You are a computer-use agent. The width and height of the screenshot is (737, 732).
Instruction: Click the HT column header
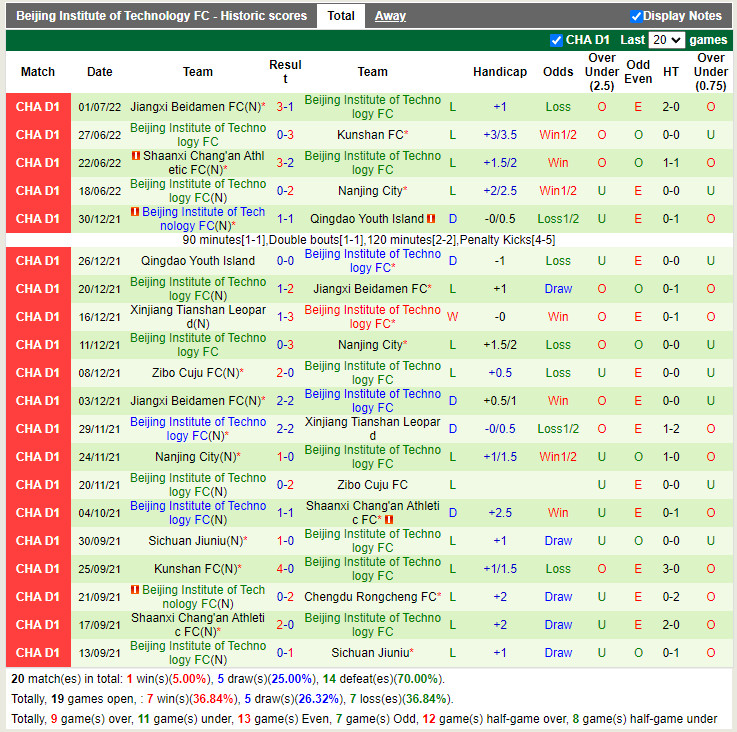tap(671, 72)
